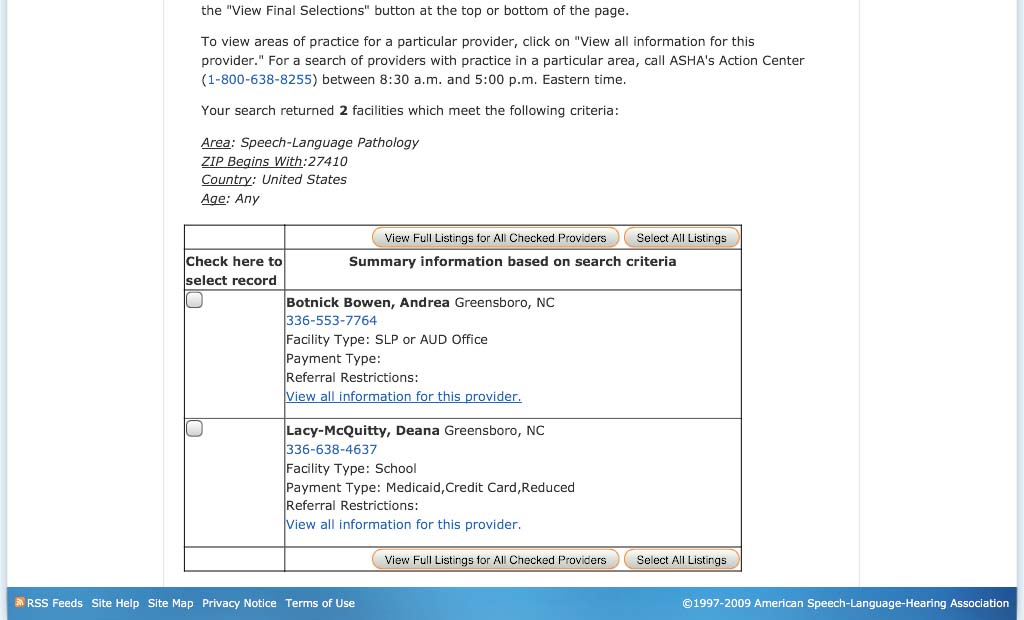Viewport: 1024px width, 620px height.
Task: Click the ZIP Begins With criteria label
Action: pos(252,161)
